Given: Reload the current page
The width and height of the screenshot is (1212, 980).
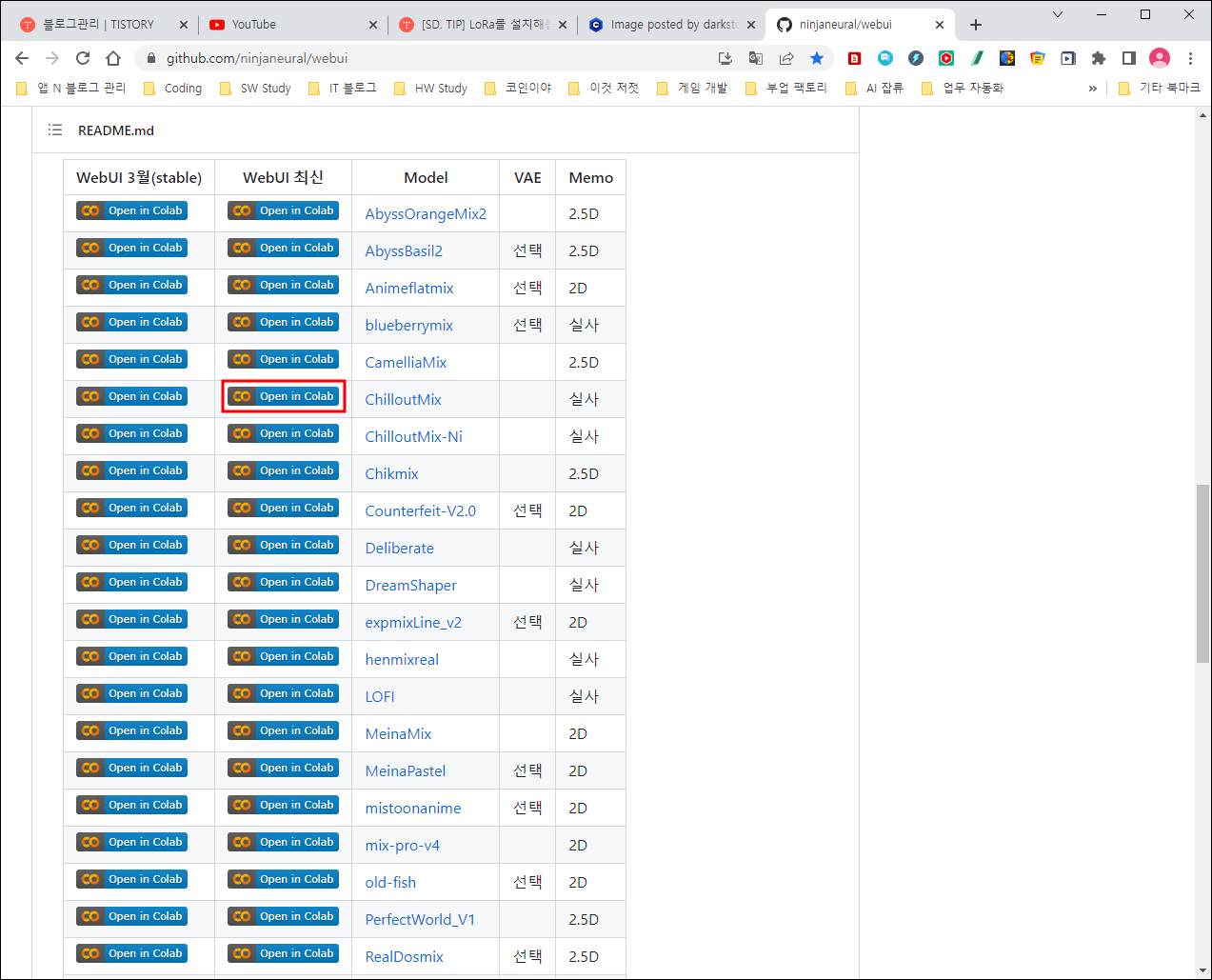Looking at the screenshot, I should (83, 58).
